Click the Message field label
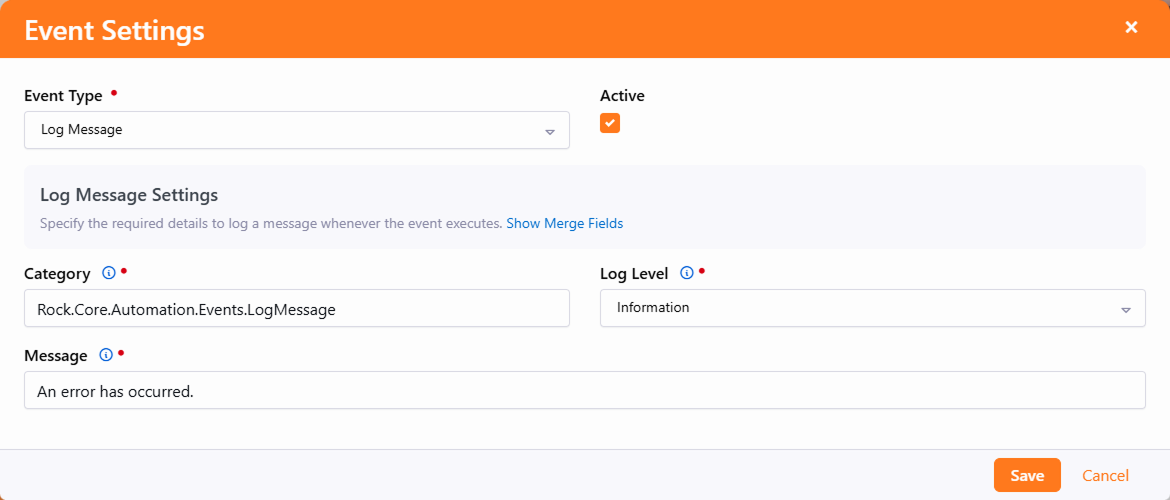This screenshot has height=500, width=1170. 55,355
